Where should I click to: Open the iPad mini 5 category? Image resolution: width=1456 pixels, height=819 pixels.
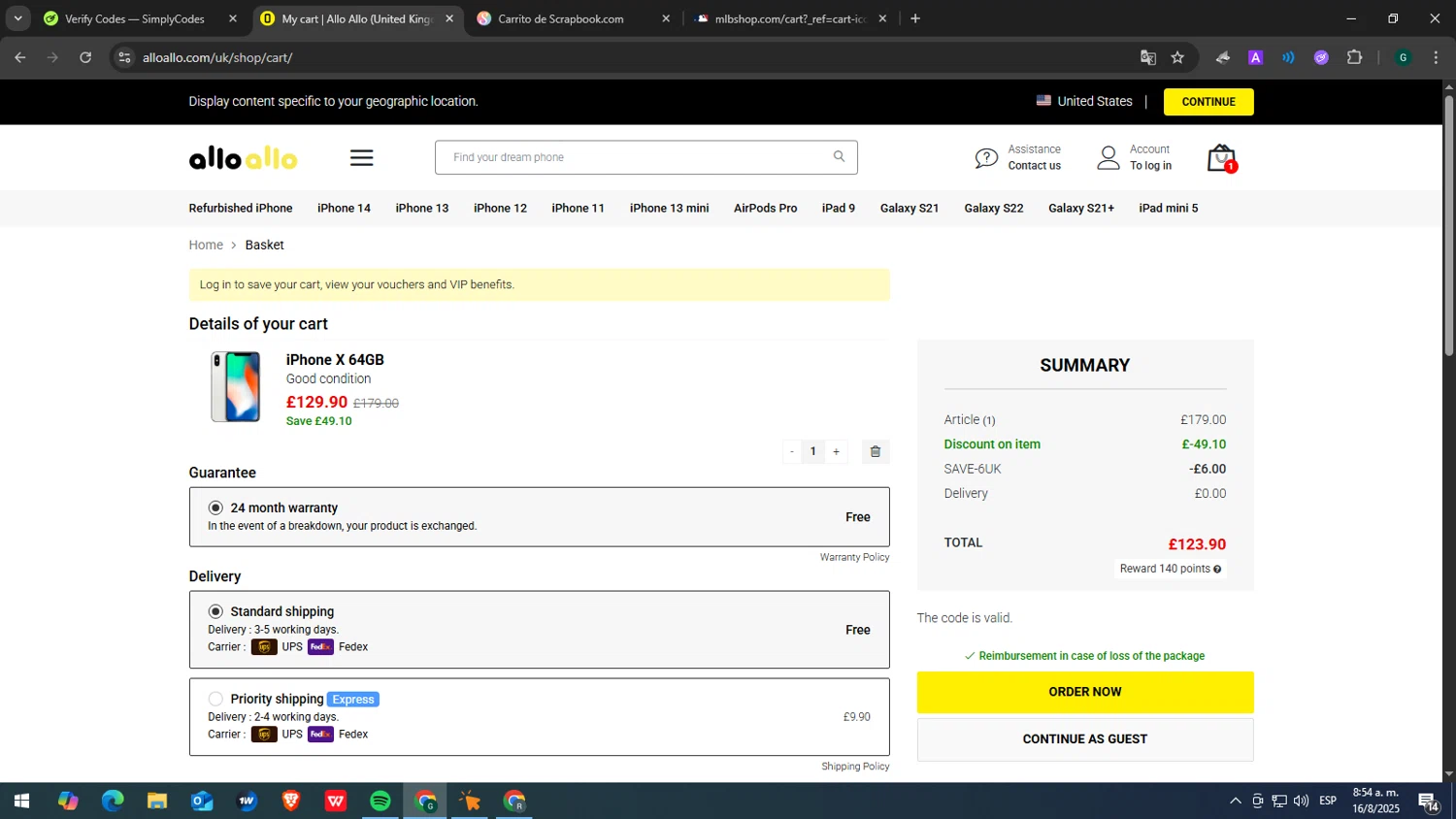[x=1169, y=208]
